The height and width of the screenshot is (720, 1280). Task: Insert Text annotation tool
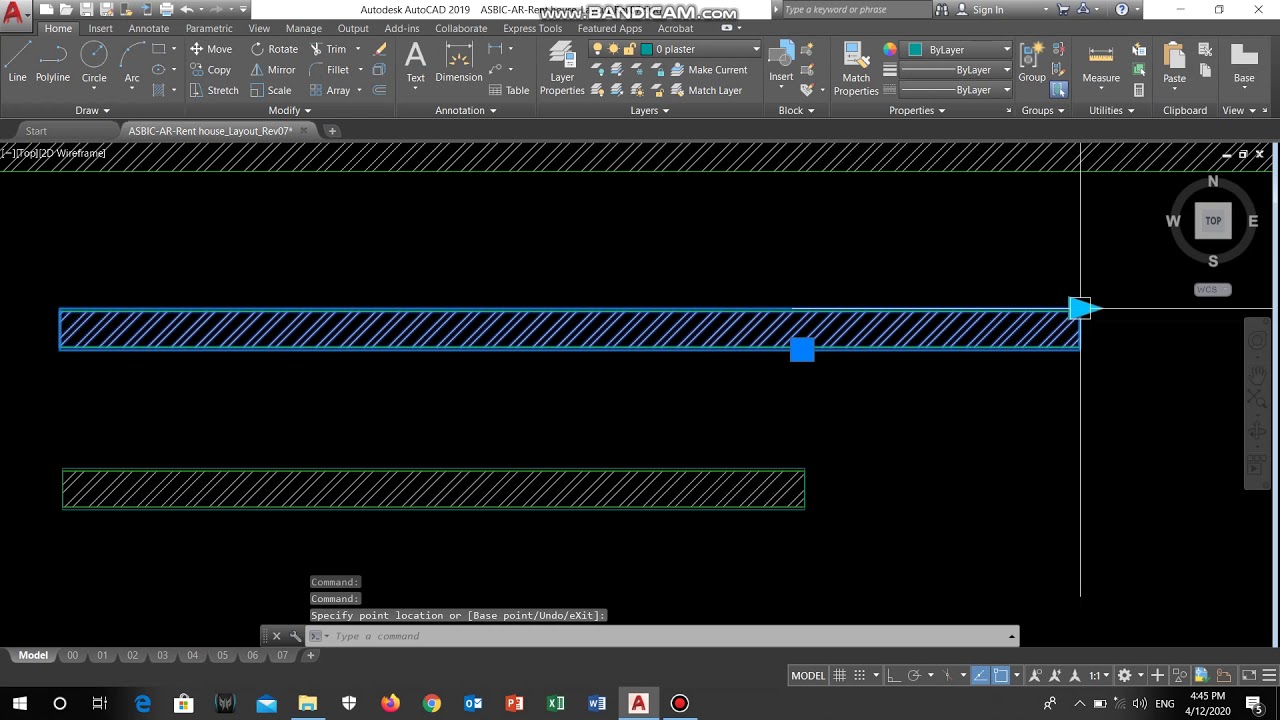(x=415, y=63)
